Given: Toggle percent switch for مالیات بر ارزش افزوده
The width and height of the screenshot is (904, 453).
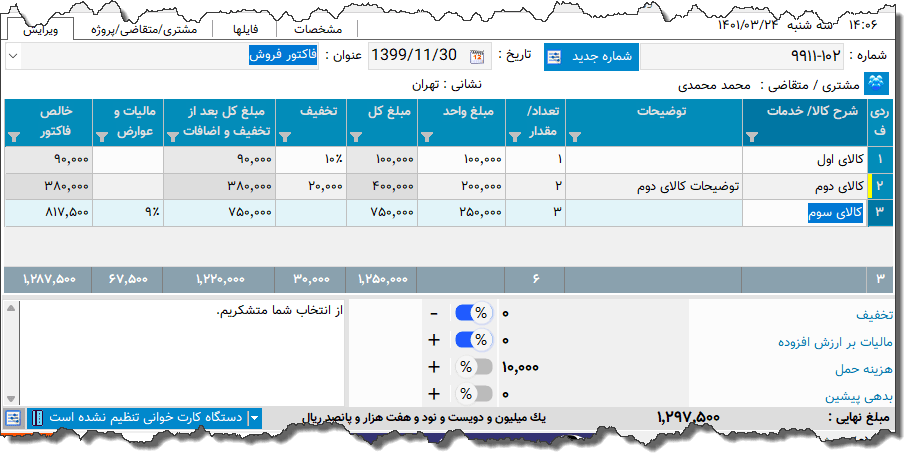Looking at the screenshot, I should [474, 340].
